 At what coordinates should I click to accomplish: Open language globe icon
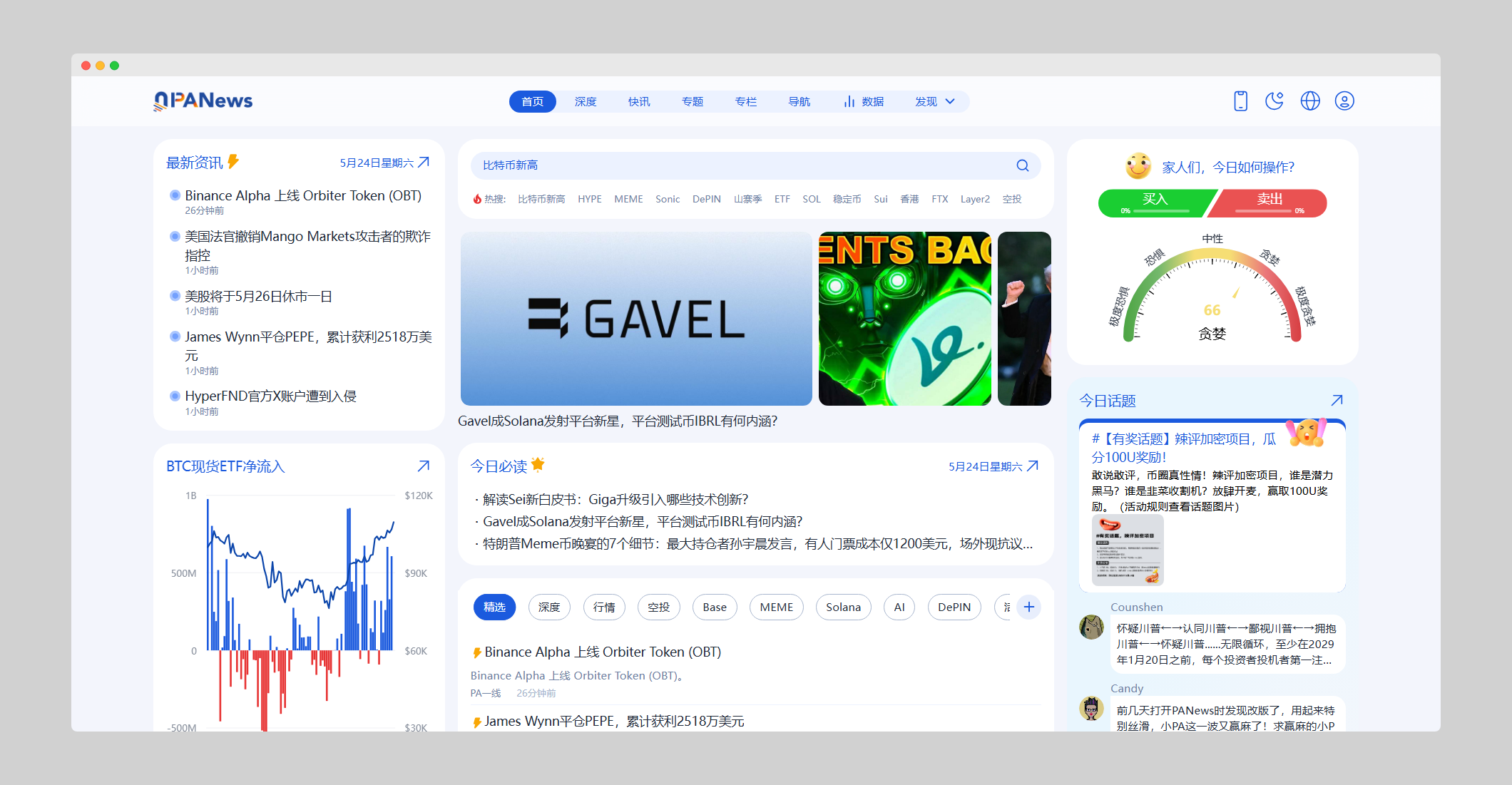(x=1310, y=101)
